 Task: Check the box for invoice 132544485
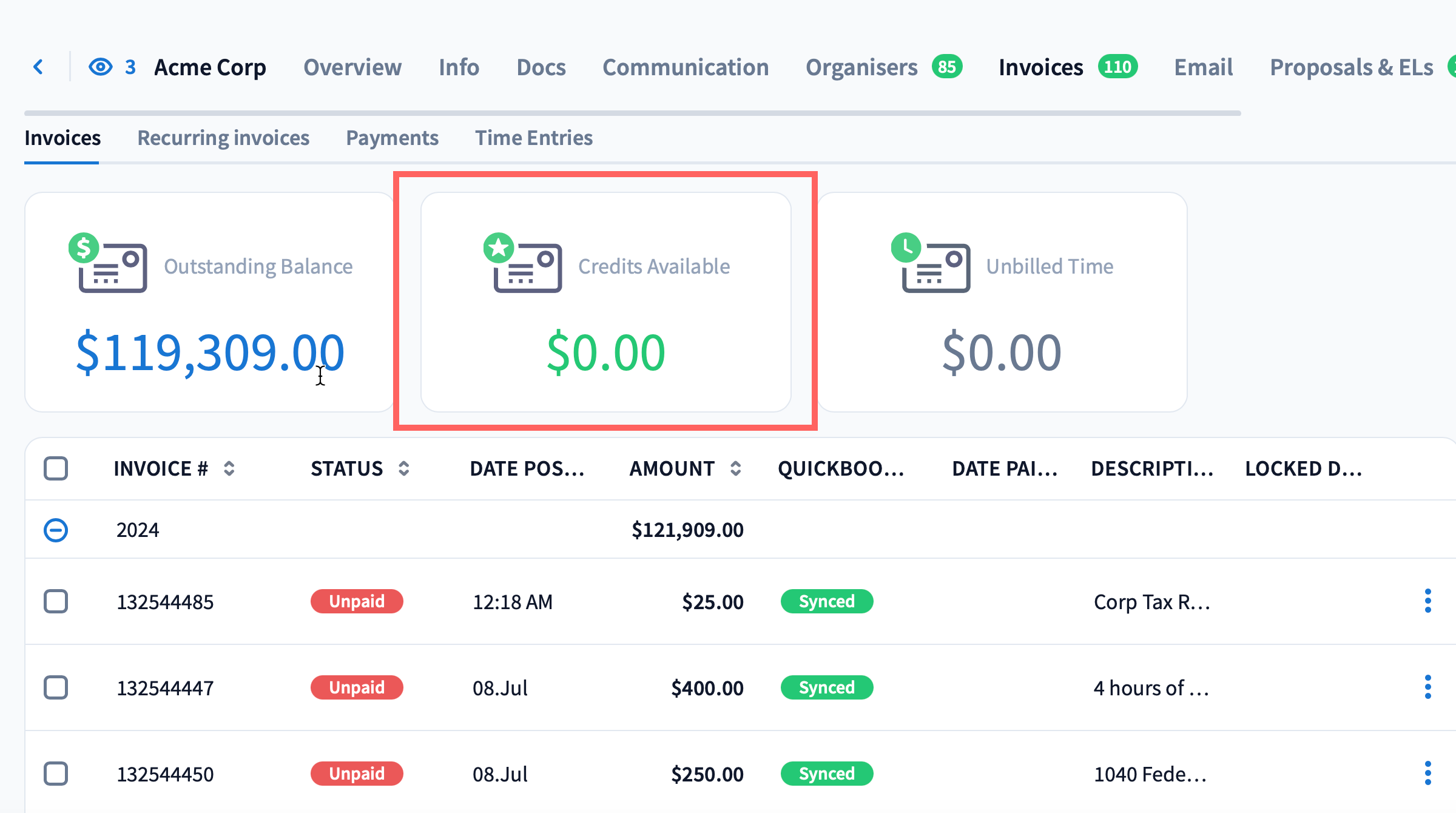(x=56, y=601)
